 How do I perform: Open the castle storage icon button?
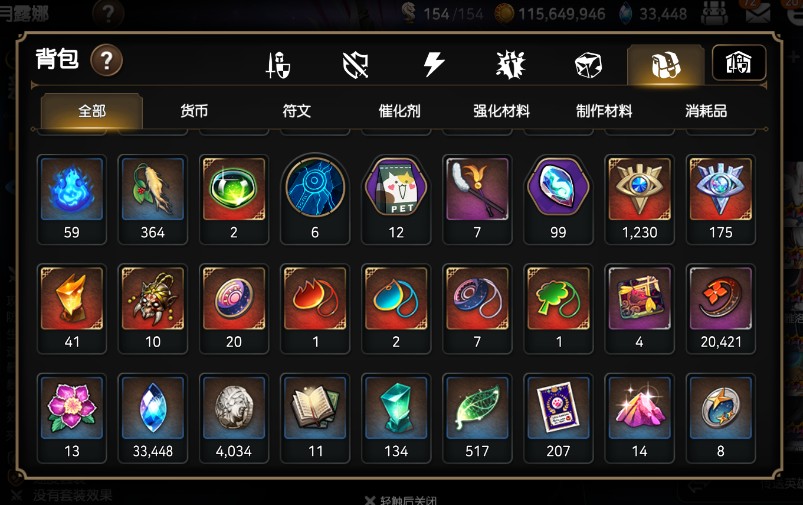point(739,64)
